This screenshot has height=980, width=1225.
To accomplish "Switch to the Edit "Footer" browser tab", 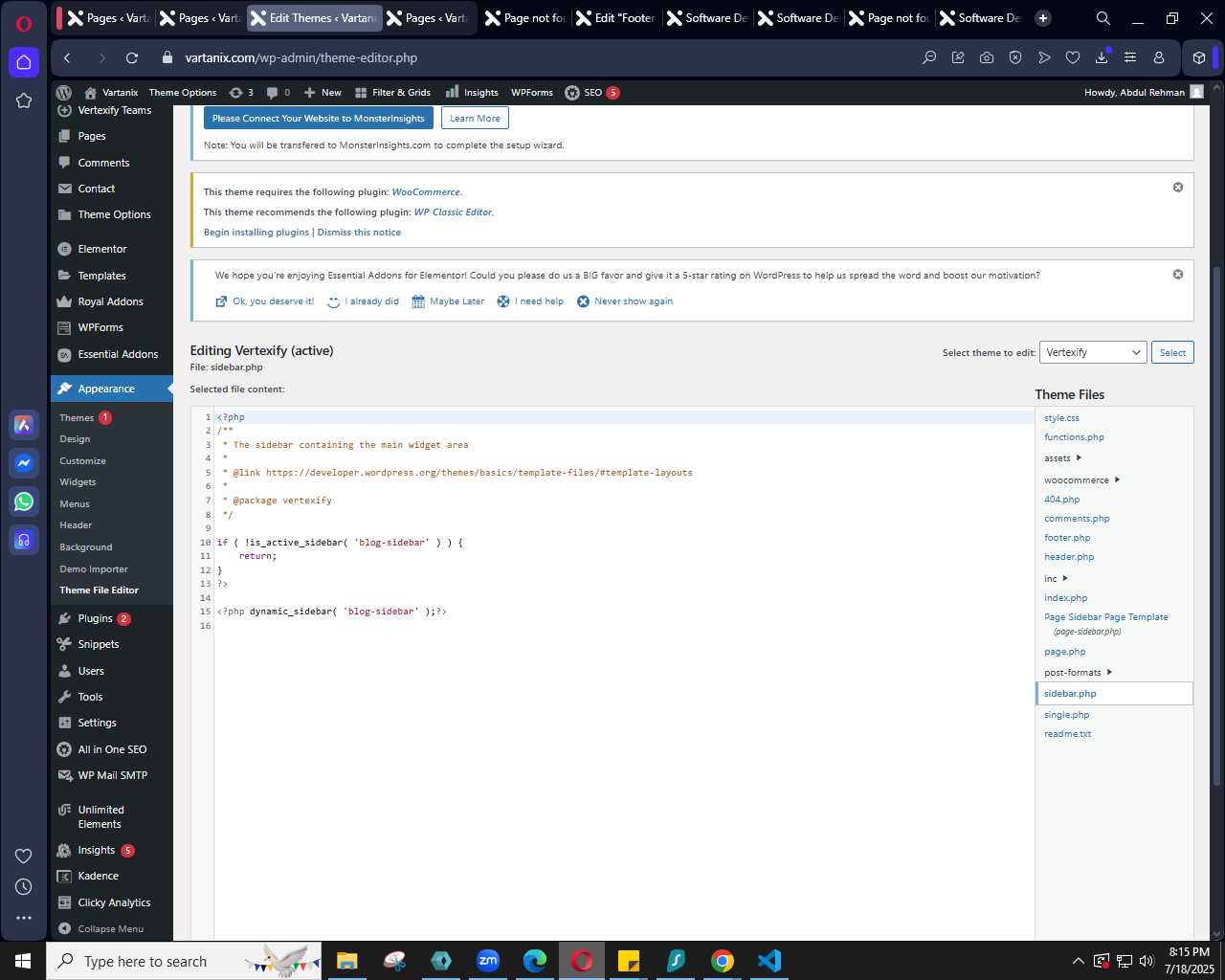I will tap(615, 18).
